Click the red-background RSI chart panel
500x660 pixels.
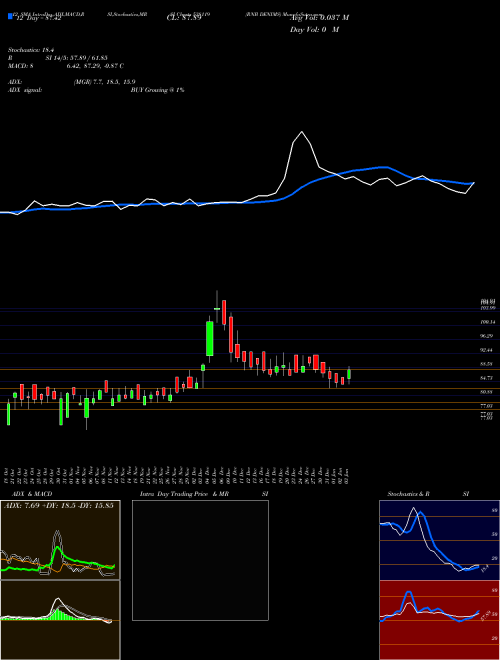[439, 620]
